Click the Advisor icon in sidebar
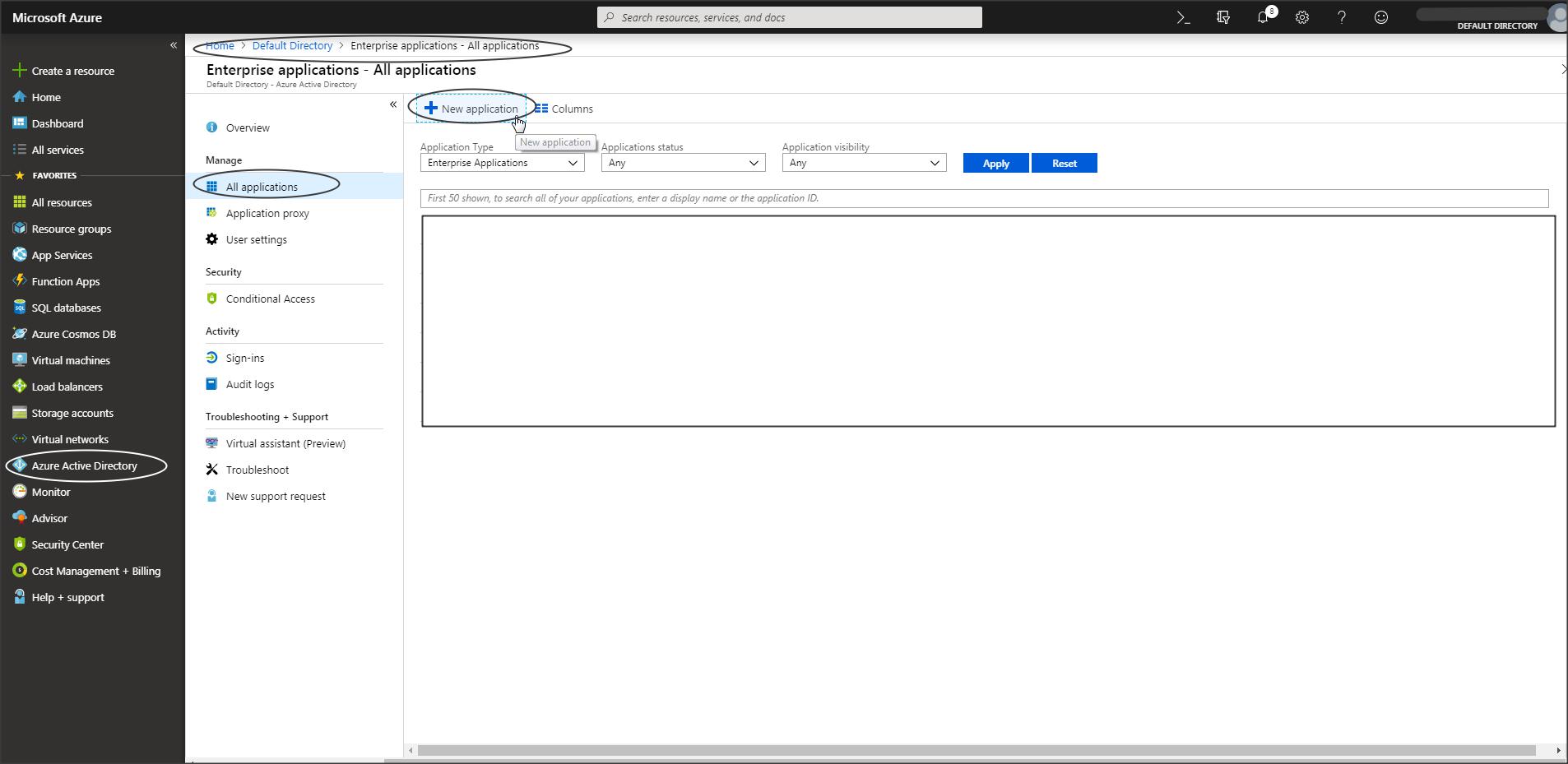 point(20,518)
